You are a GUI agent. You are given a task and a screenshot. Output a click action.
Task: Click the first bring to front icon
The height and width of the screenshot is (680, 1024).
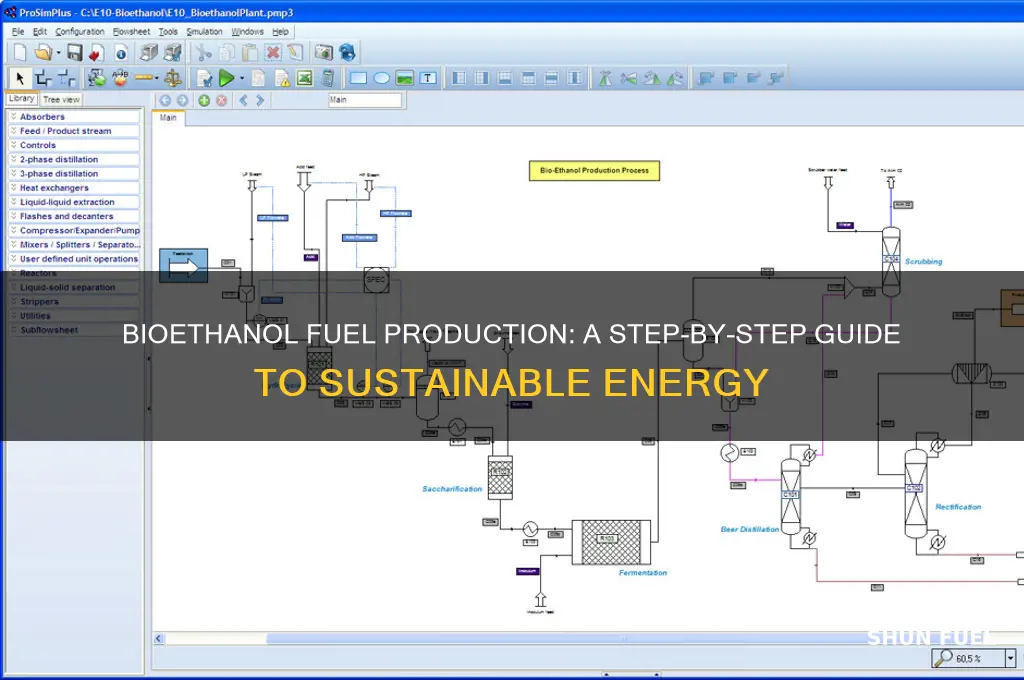point(705,78)
